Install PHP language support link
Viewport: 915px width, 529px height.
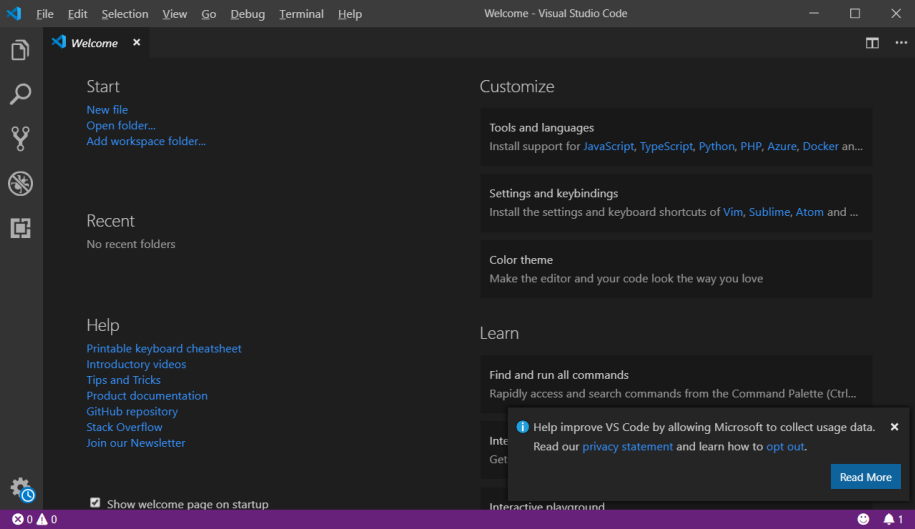(x=750, y=146)
